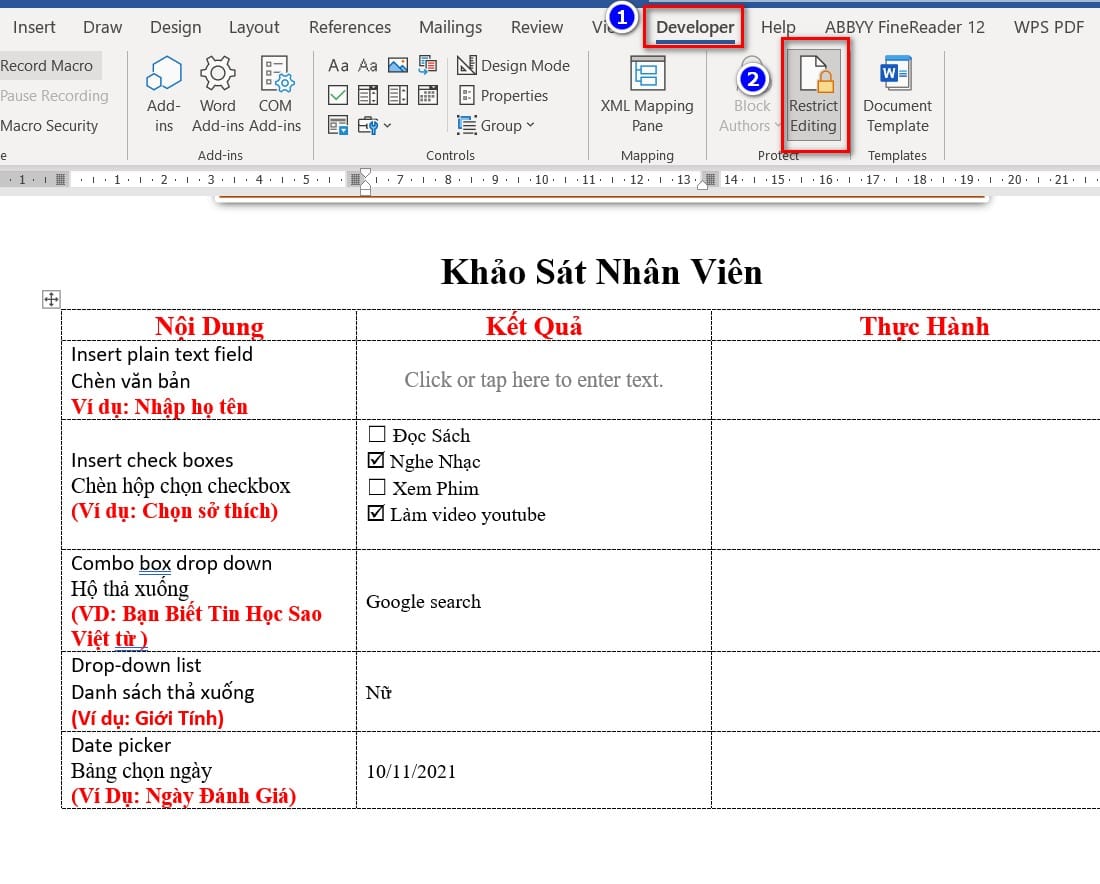Switch to the Insert tab
This screenshot has height=884, width=1100.
pyautogui.click(x=34, y=27)
